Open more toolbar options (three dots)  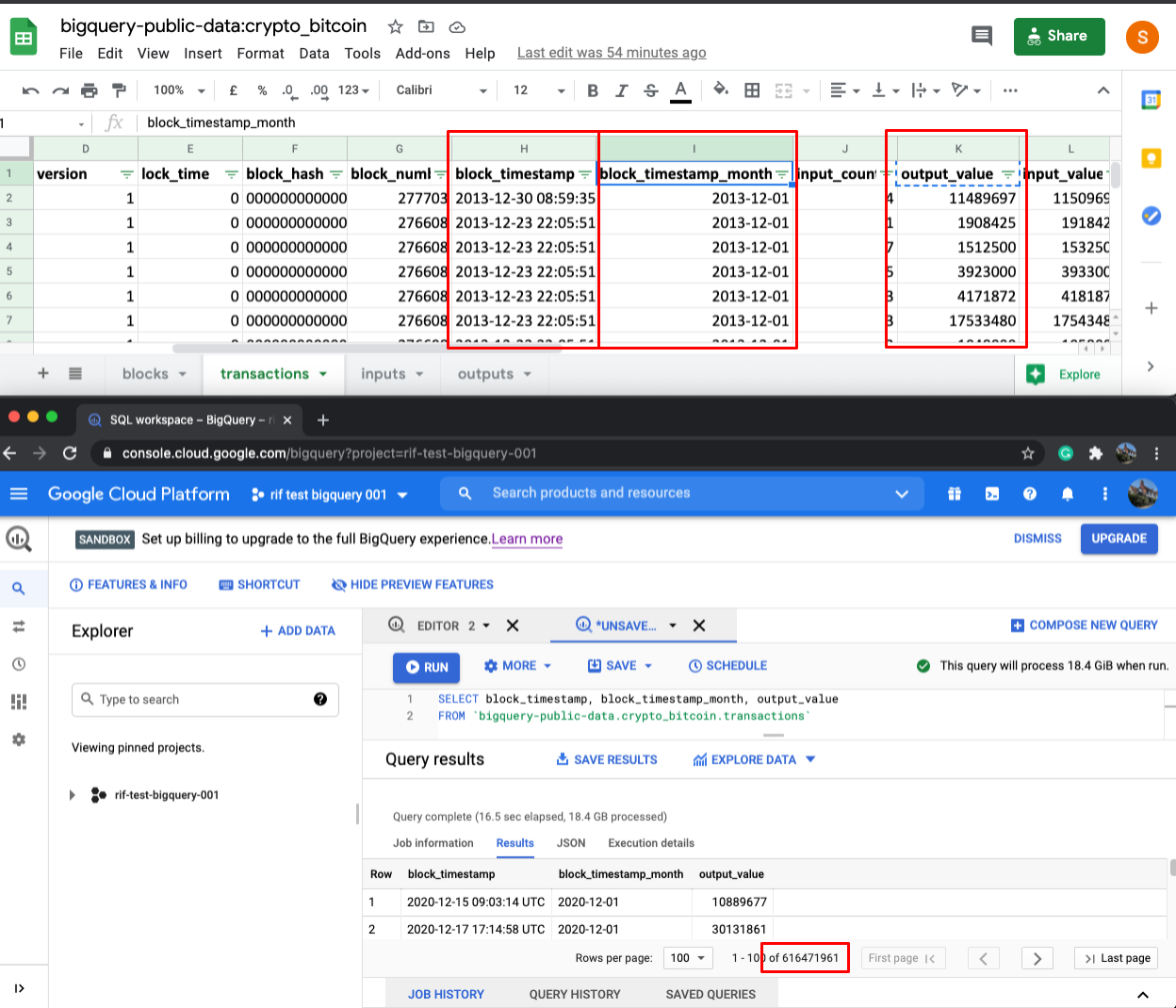click(1010, 90)
